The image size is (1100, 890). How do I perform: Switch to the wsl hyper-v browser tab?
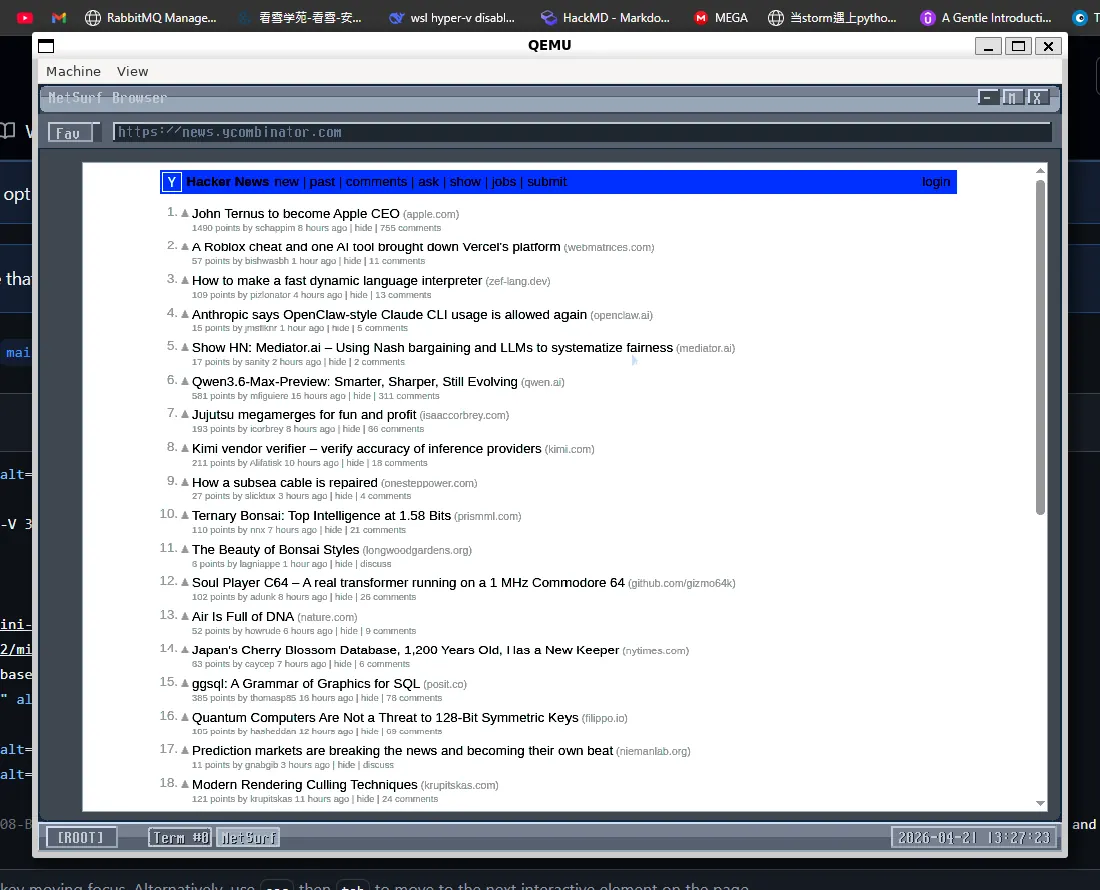[x=452, y=18]
